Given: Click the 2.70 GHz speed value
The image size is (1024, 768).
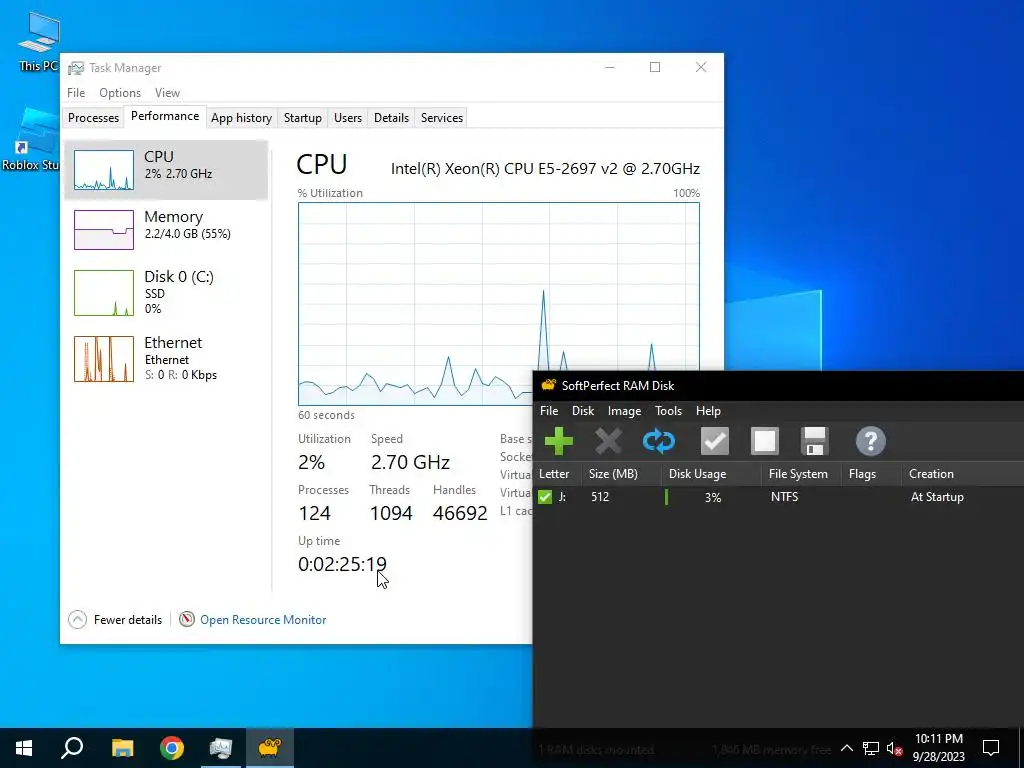Looking at the screenshot, I should [x=410, y=462].
